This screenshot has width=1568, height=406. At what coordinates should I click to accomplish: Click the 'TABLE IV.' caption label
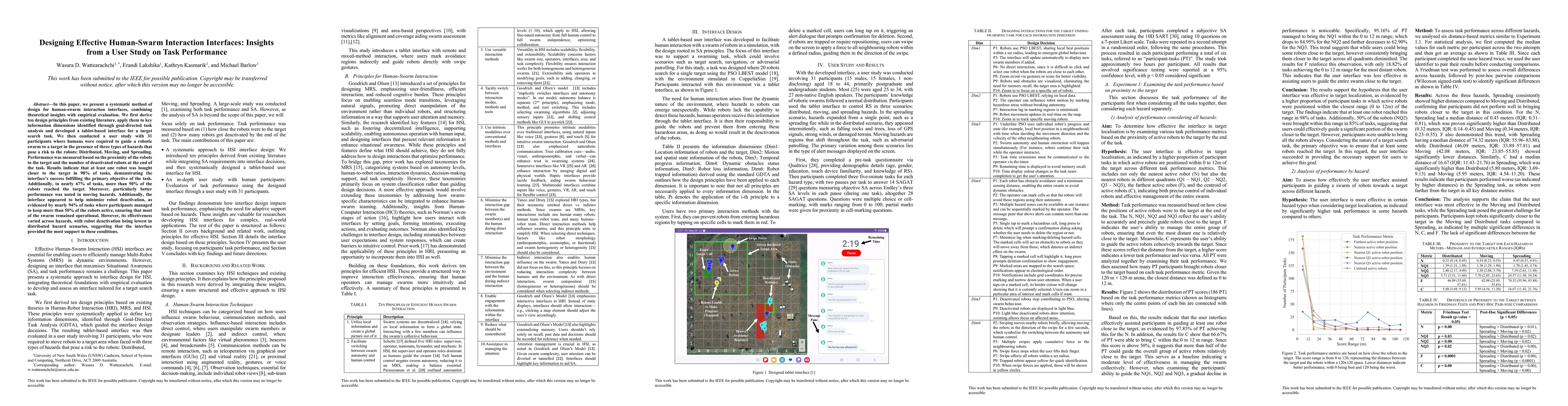pyautogui.click(x=1429, y=300)
